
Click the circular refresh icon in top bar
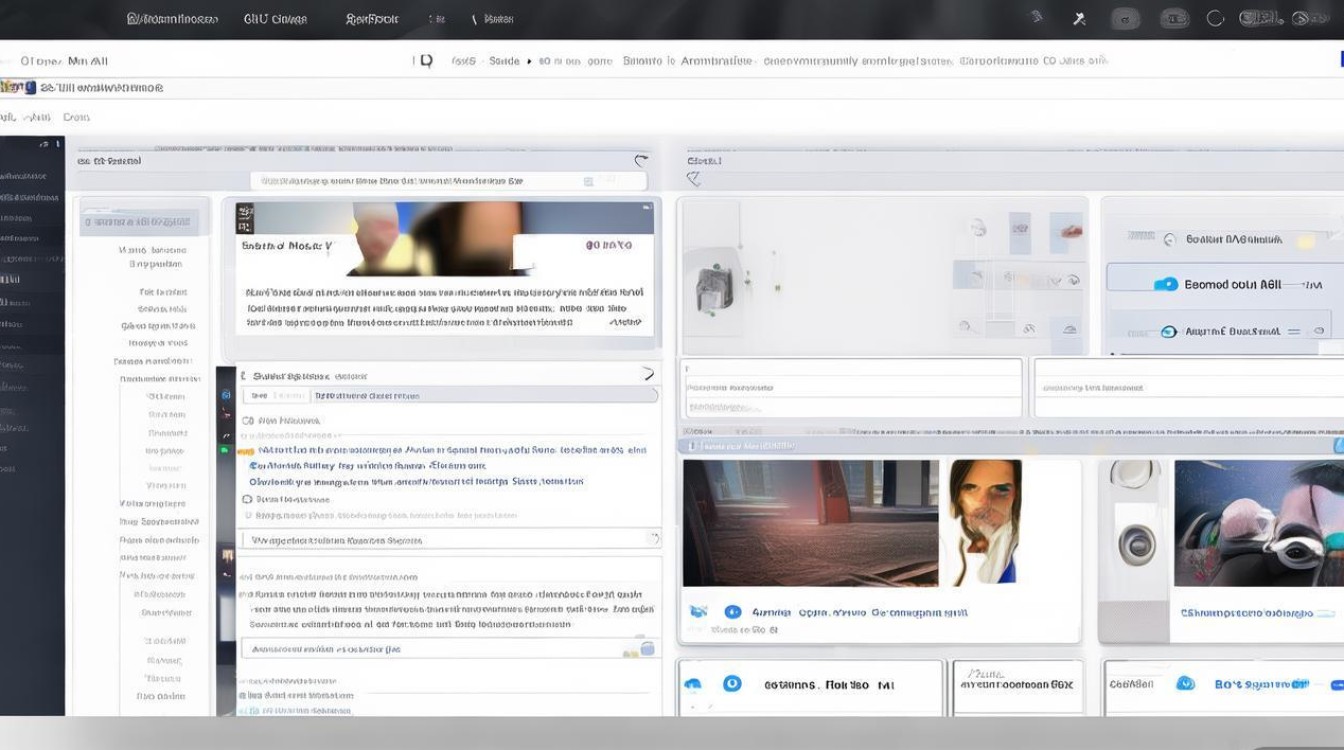tap(1216, 19)
